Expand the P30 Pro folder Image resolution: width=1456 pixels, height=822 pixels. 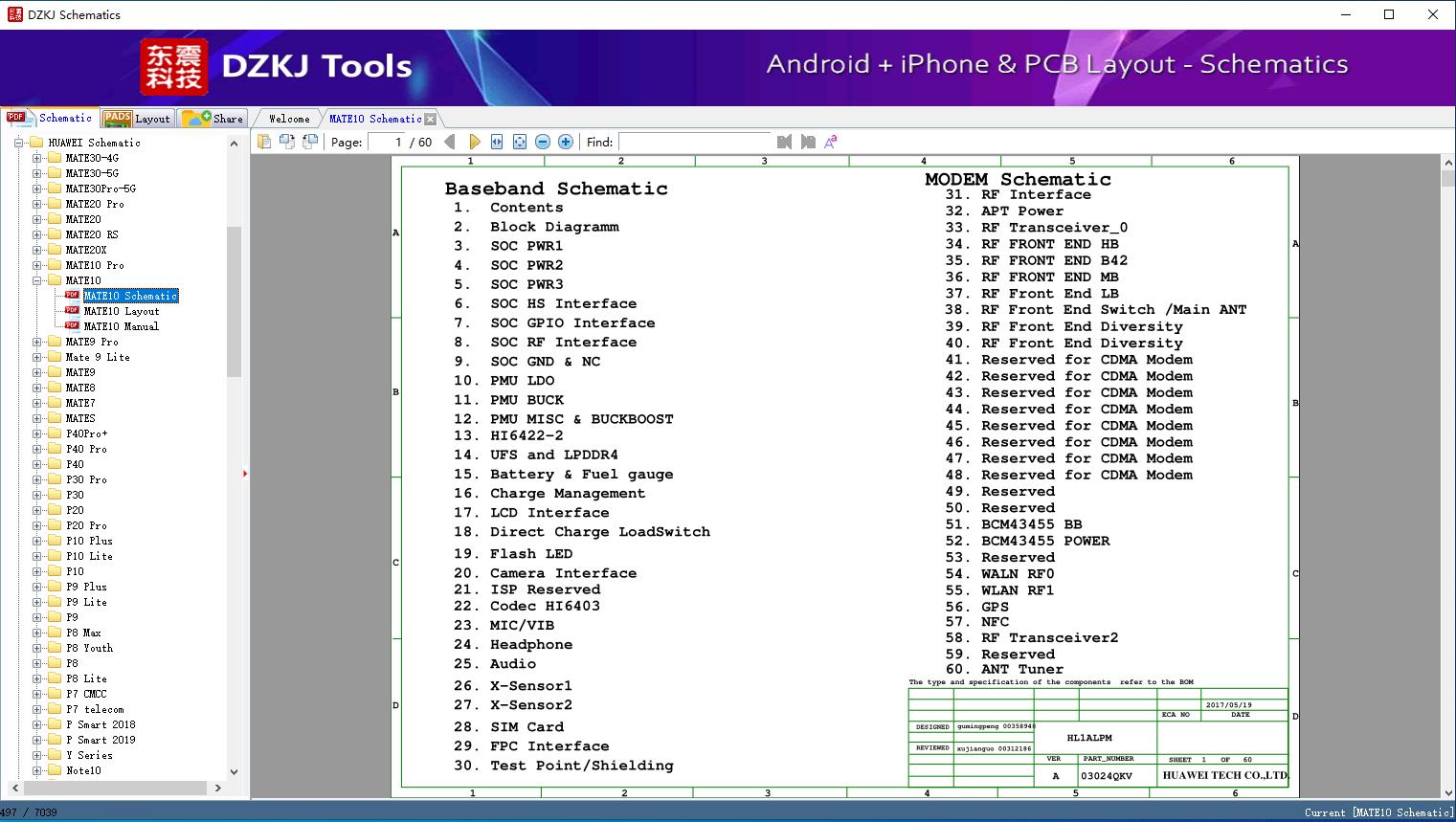pyautogui.click(x=36, y=479)
